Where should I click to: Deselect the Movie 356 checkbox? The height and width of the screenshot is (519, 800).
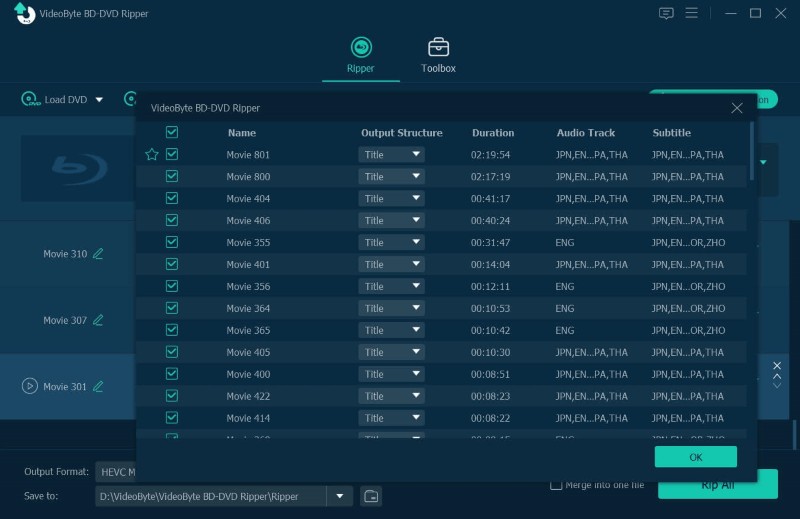(172, 286)
